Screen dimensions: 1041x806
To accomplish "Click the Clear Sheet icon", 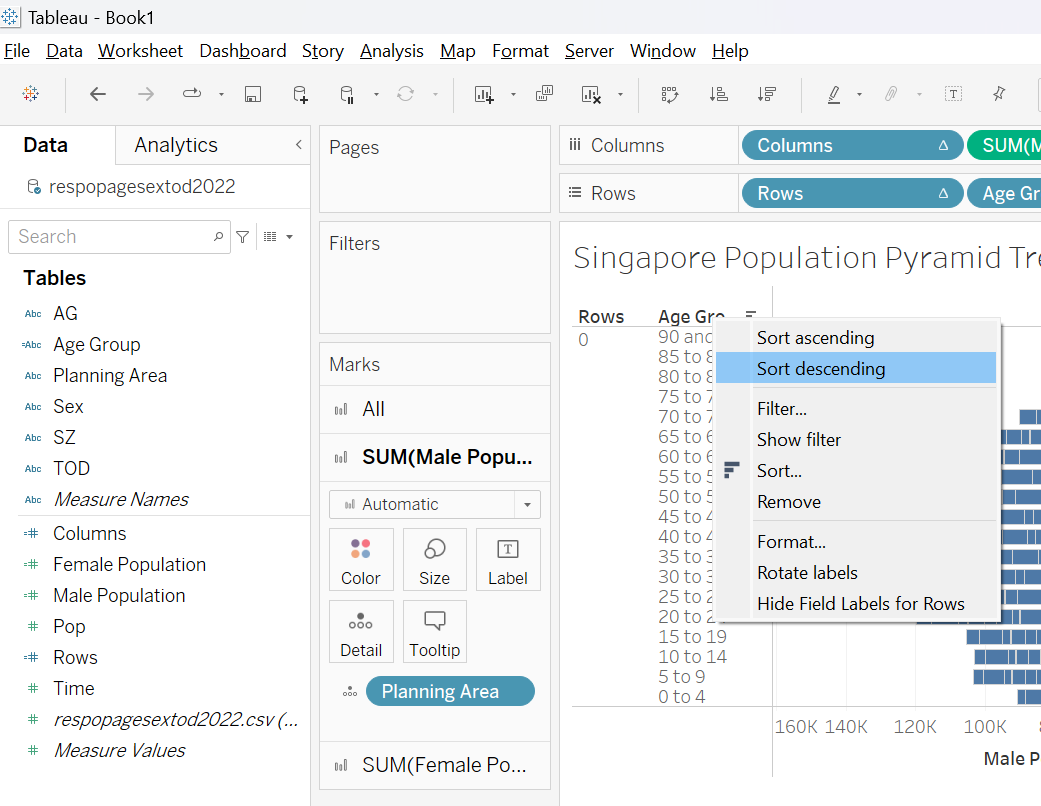I will click(x=591, y=94).
